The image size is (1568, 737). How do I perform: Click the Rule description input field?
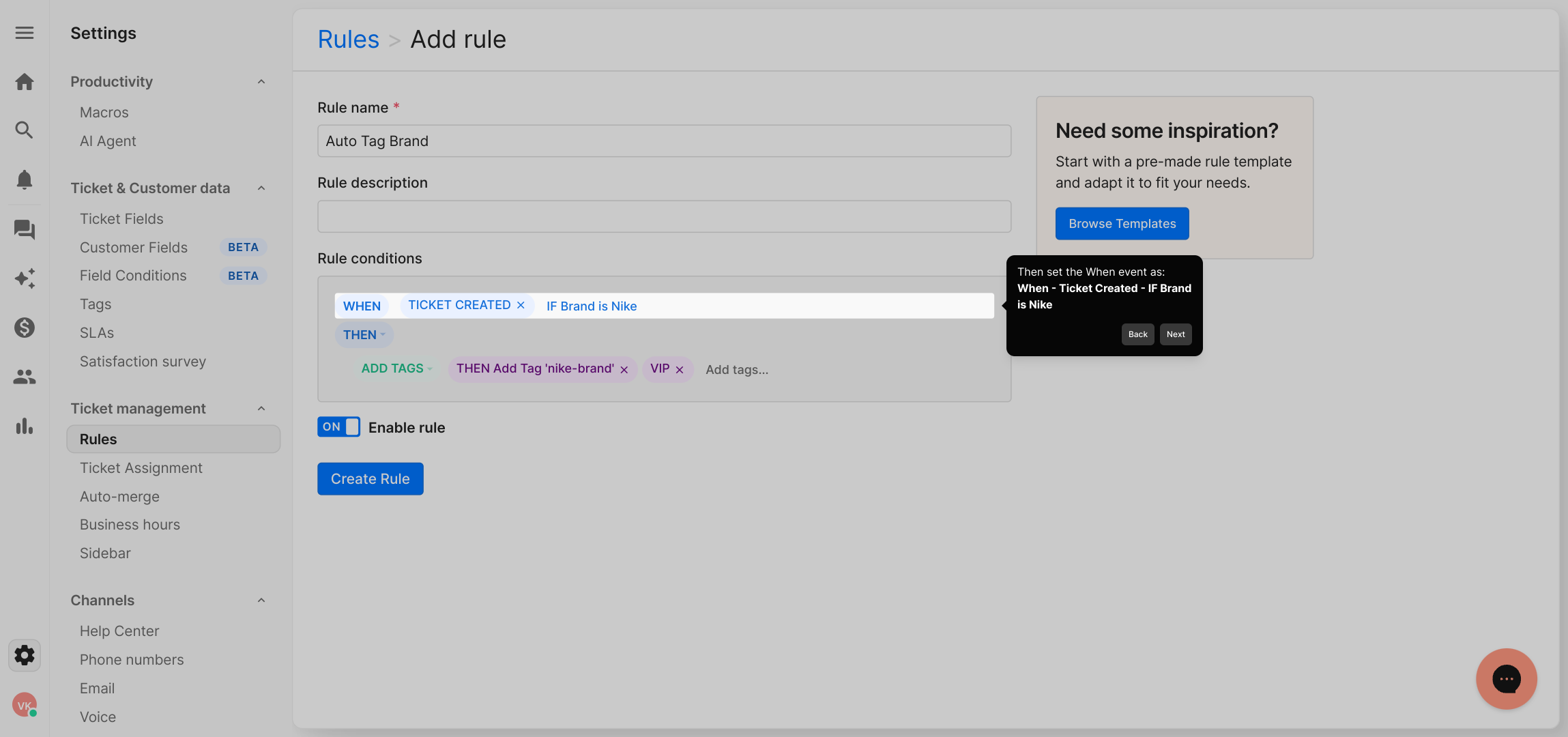664,216
